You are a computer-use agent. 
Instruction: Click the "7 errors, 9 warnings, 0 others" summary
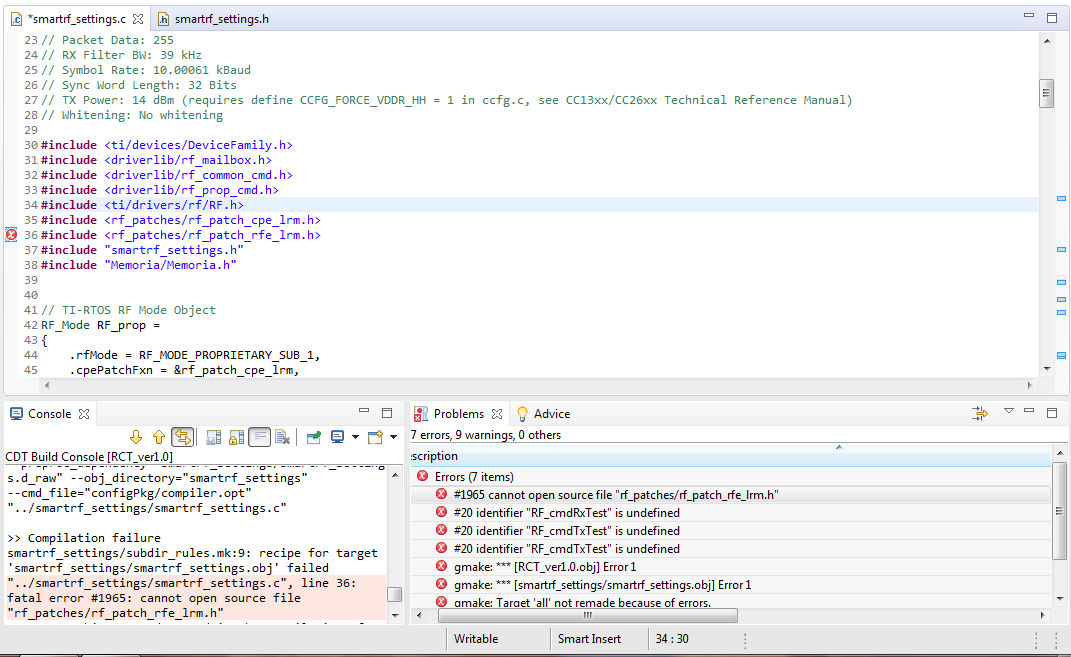[486, 435]
